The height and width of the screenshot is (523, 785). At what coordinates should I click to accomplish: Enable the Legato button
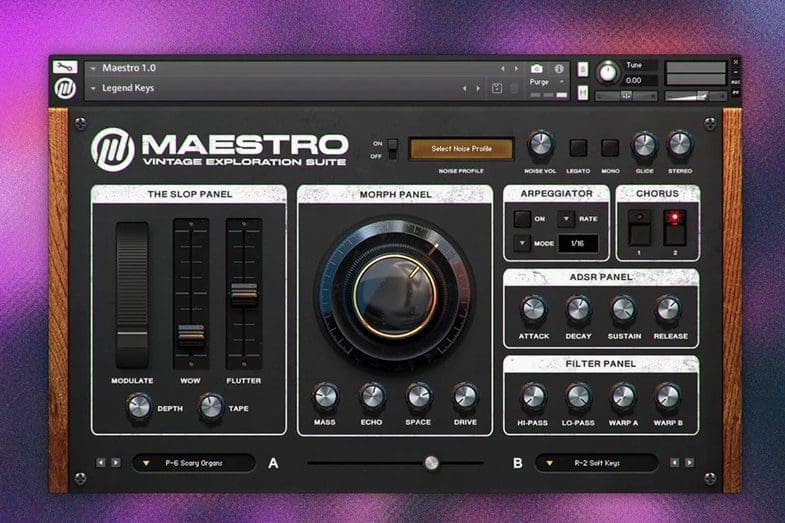[x=578, y=148]
